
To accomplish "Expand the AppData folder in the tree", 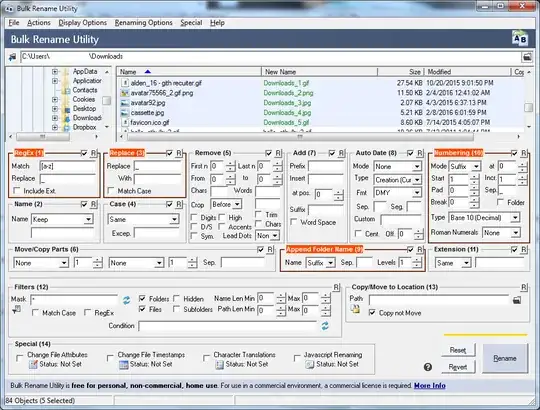I will coord(55,72).
